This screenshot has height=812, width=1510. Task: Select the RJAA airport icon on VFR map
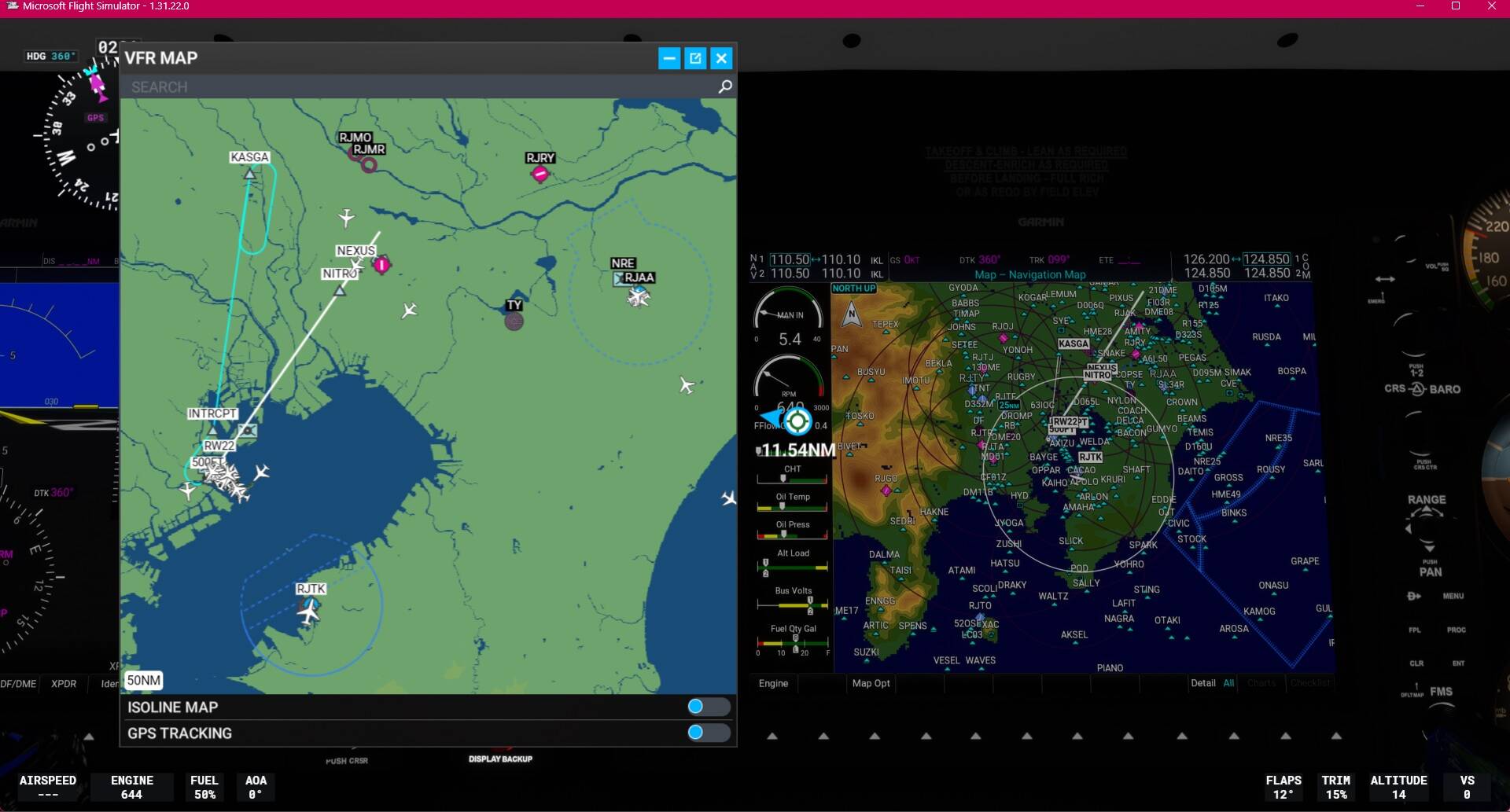point(638,296)
